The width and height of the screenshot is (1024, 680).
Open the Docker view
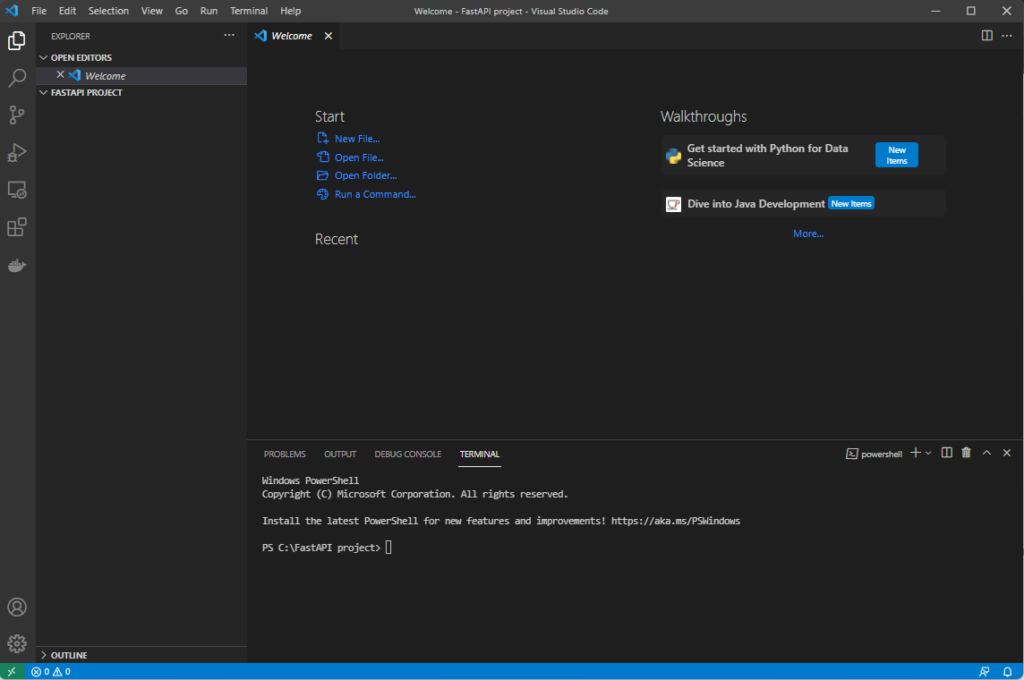coord(17,265)
